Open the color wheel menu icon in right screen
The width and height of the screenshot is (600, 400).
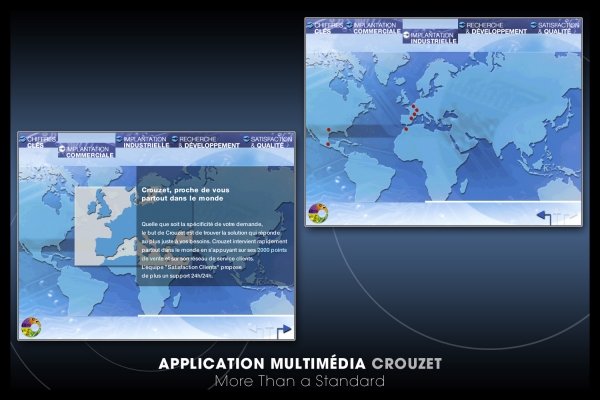(x=318, y=212)
